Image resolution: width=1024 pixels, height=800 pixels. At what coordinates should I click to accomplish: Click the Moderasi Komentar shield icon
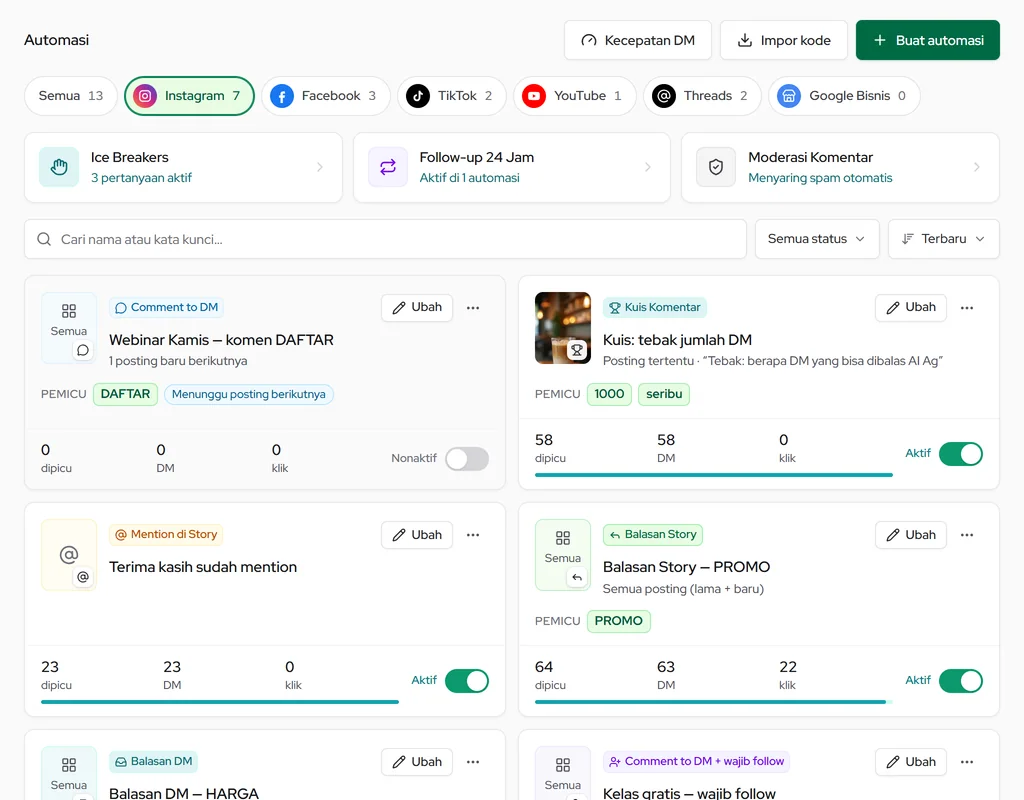[716, 167]
